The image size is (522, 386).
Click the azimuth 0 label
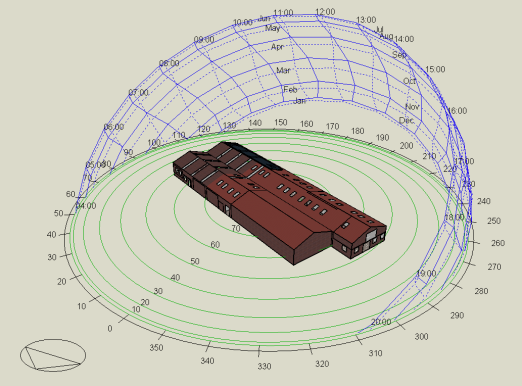coord(110,329)
